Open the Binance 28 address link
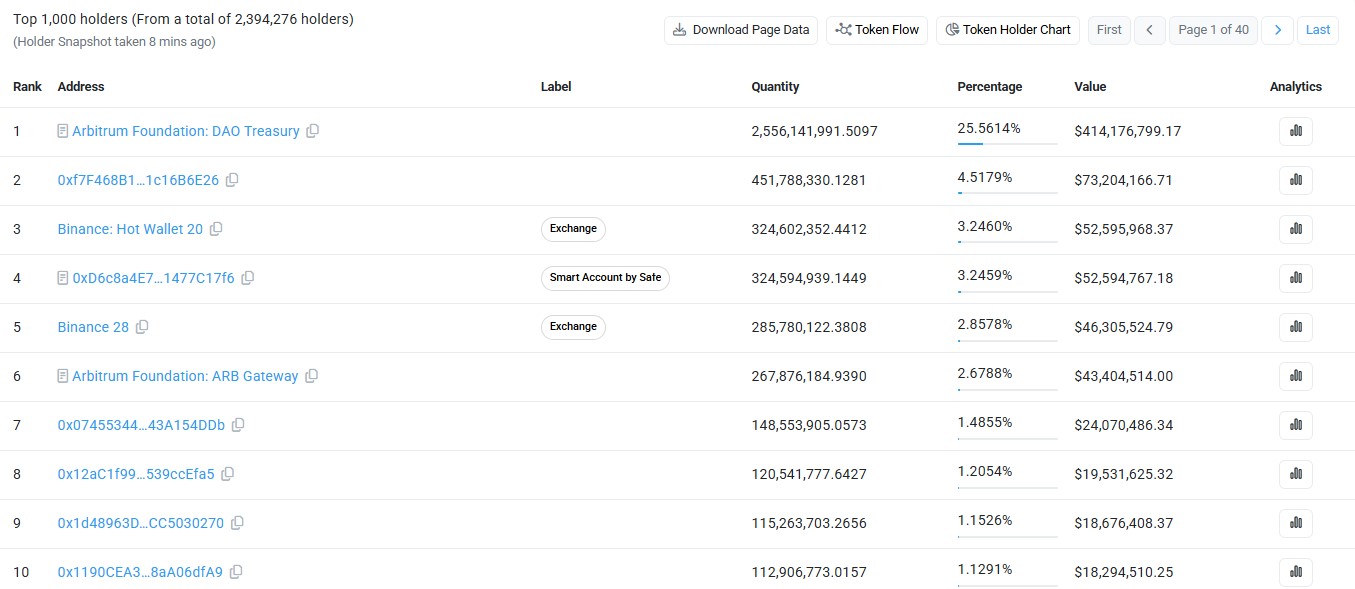 (x=93, y=327)
